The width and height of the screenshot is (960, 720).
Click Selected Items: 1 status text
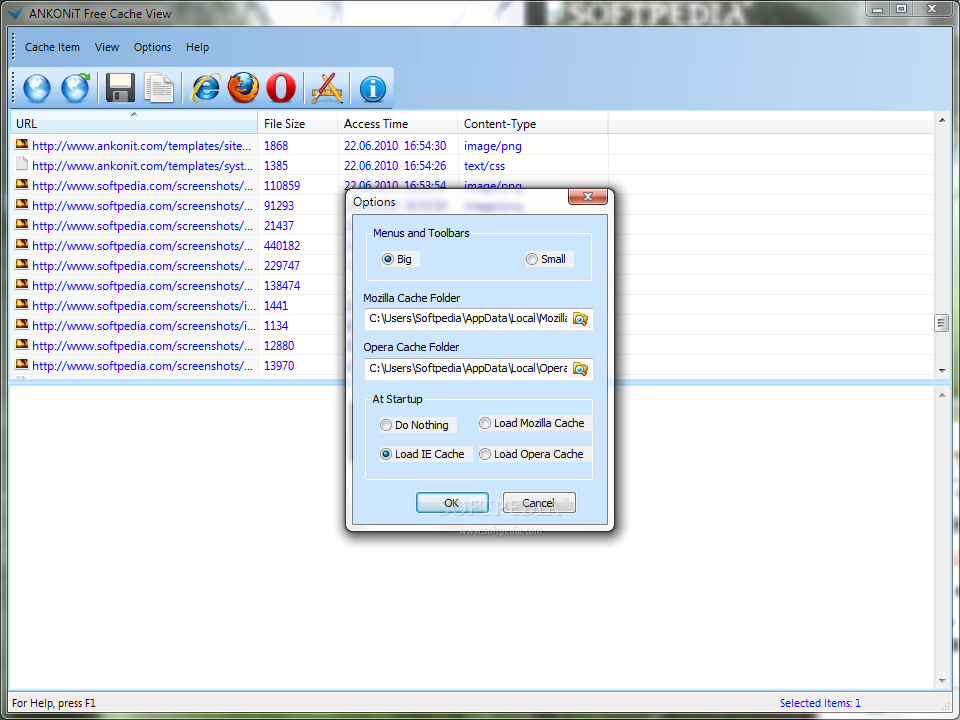click(820, 703)
